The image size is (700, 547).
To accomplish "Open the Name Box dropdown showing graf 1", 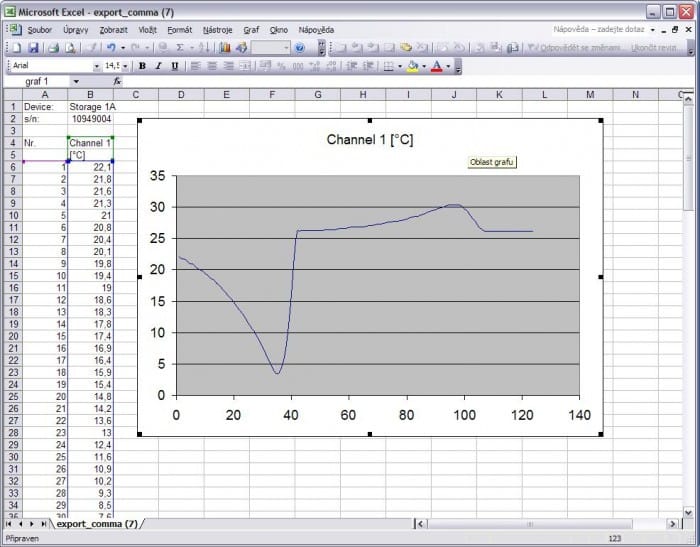I will (76, 81).
